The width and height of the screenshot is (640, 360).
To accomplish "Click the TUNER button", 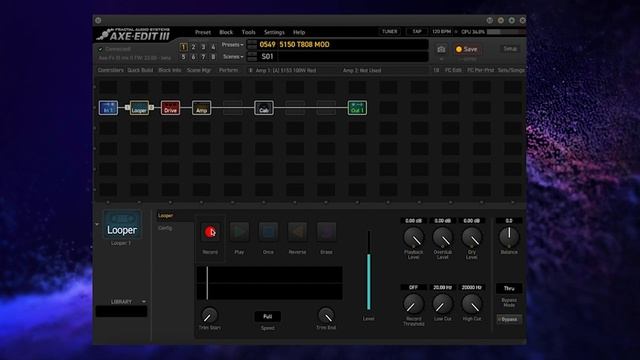I will click(389, 31).
